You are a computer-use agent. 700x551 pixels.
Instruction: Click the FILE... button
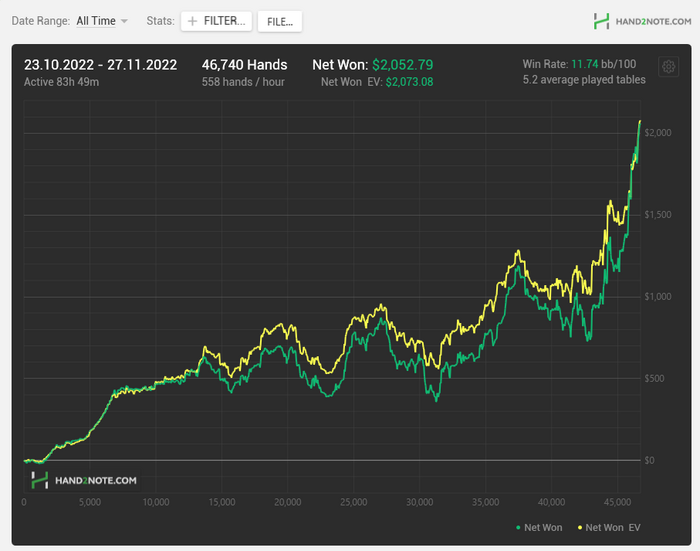tap(279, 21)
